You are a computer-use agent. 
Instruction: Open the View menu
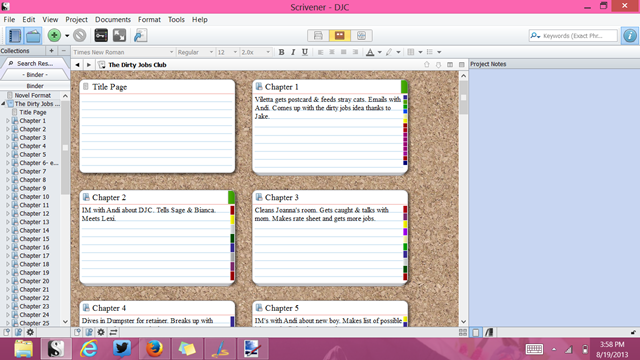50,20
